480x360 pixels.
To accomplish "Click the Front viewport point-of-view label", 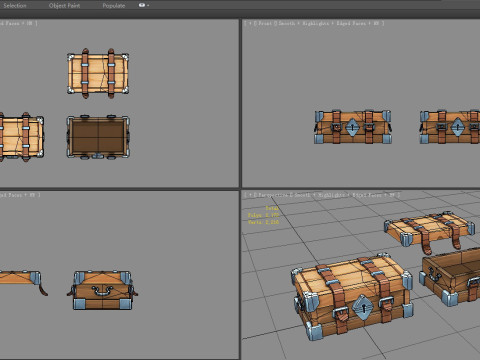I will coord(265,23).
